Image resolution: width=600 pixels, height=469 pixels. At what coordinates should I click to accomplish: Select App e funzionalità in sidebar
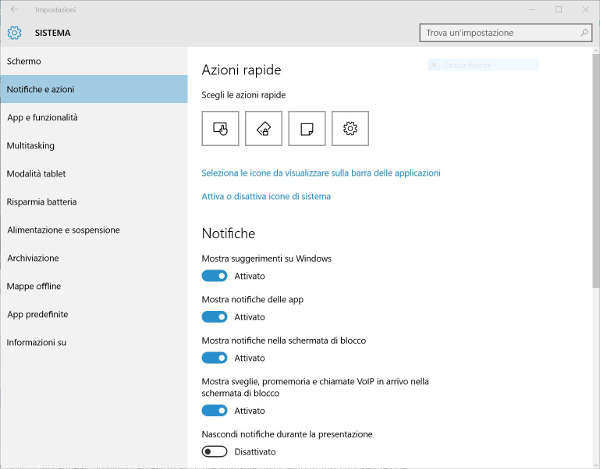click(42, 118)
